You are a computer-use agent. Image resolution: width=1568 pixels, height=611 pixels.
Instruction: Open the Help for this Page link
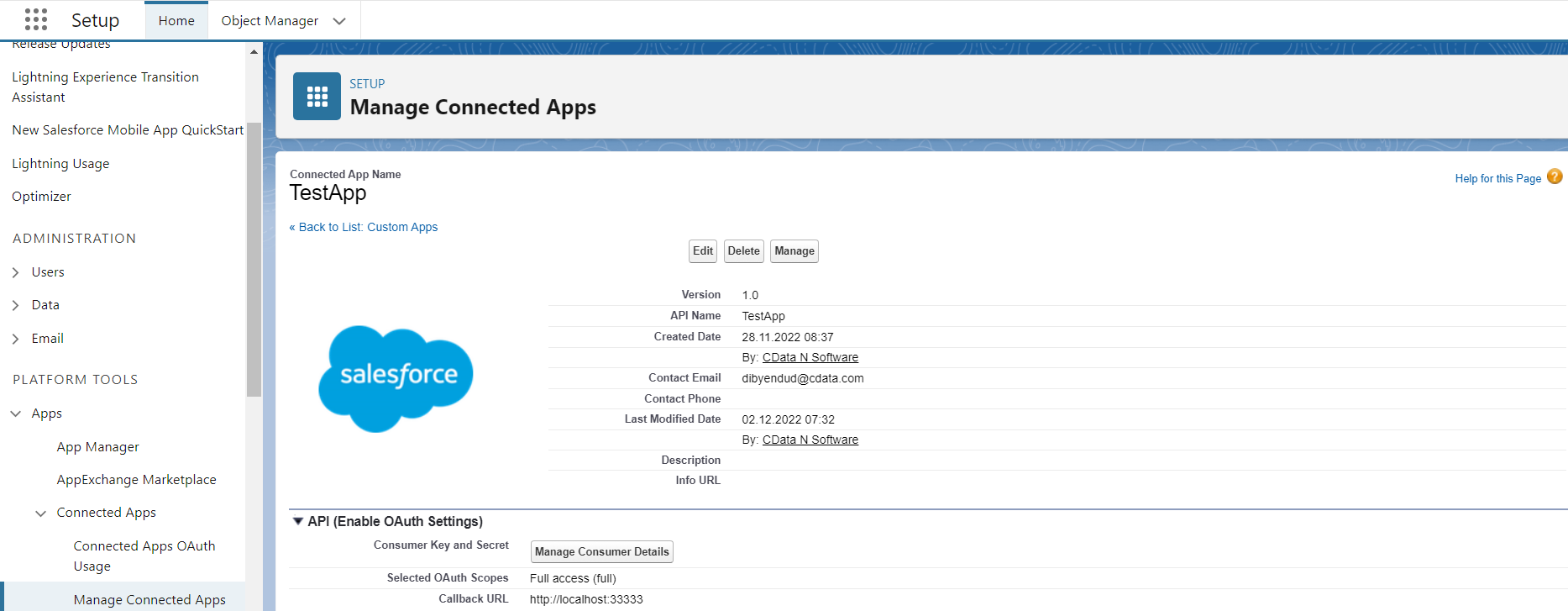pos(1497,178)
